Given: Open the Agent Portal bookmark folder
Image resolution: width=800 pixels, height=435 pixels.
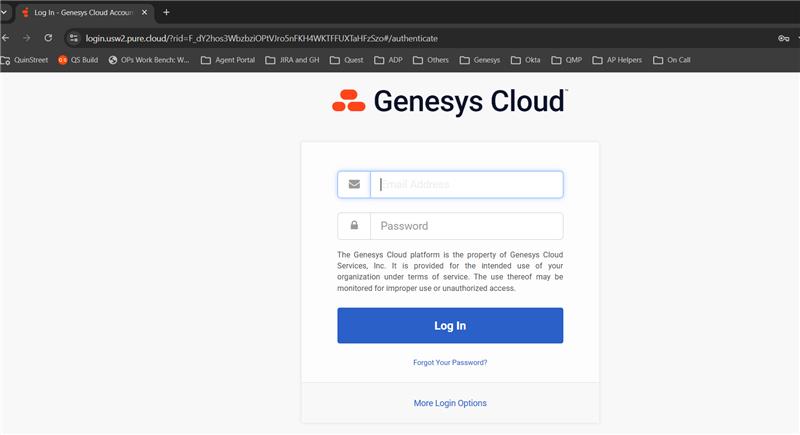Looking at the screenshot, I should coord(228,60).
